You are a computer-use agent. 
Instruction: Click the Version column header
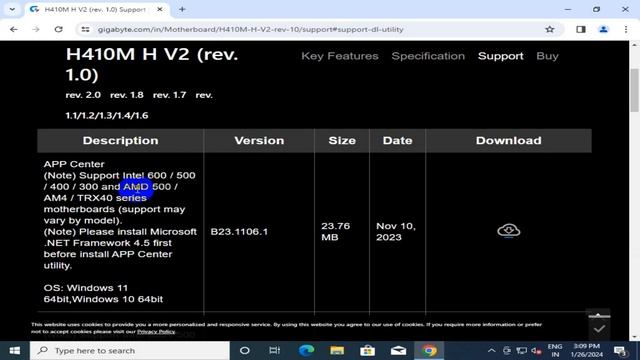coord(259,140)
